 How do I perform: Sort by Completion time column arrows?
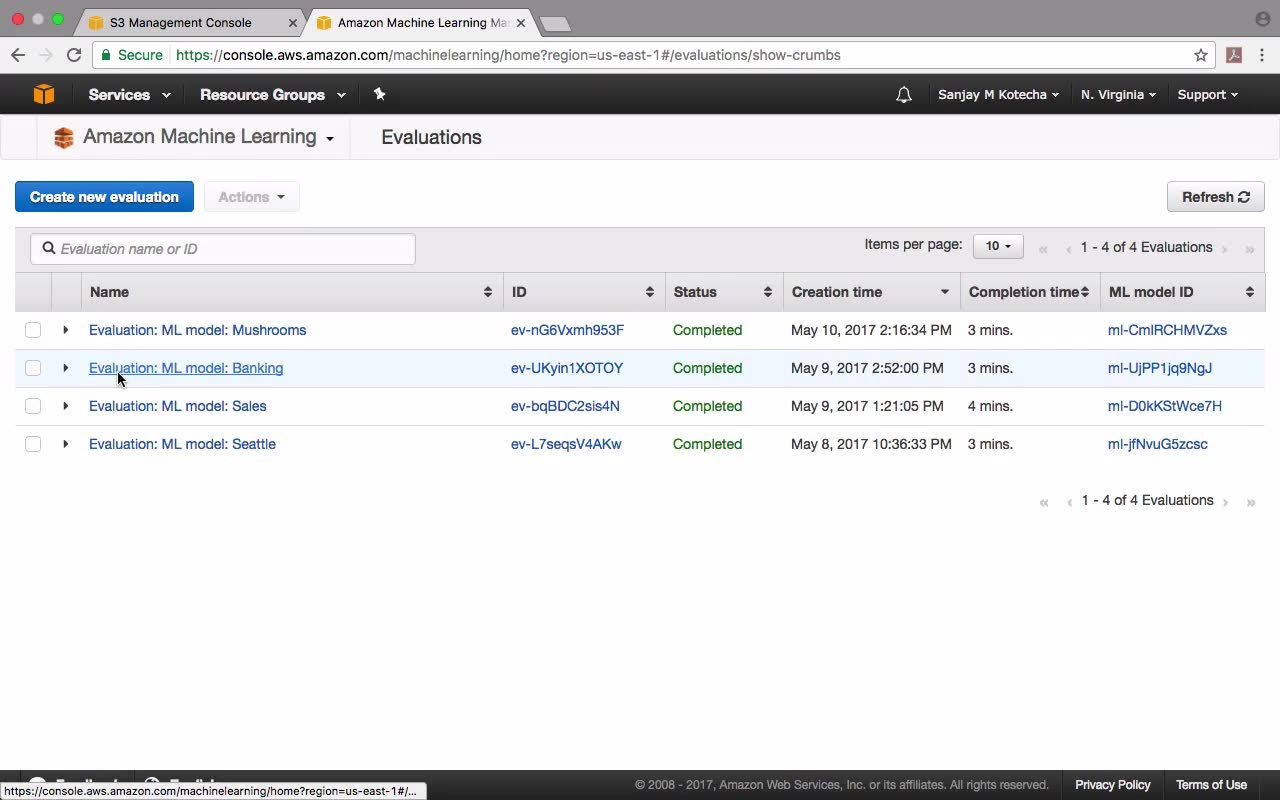point(1085,292)
